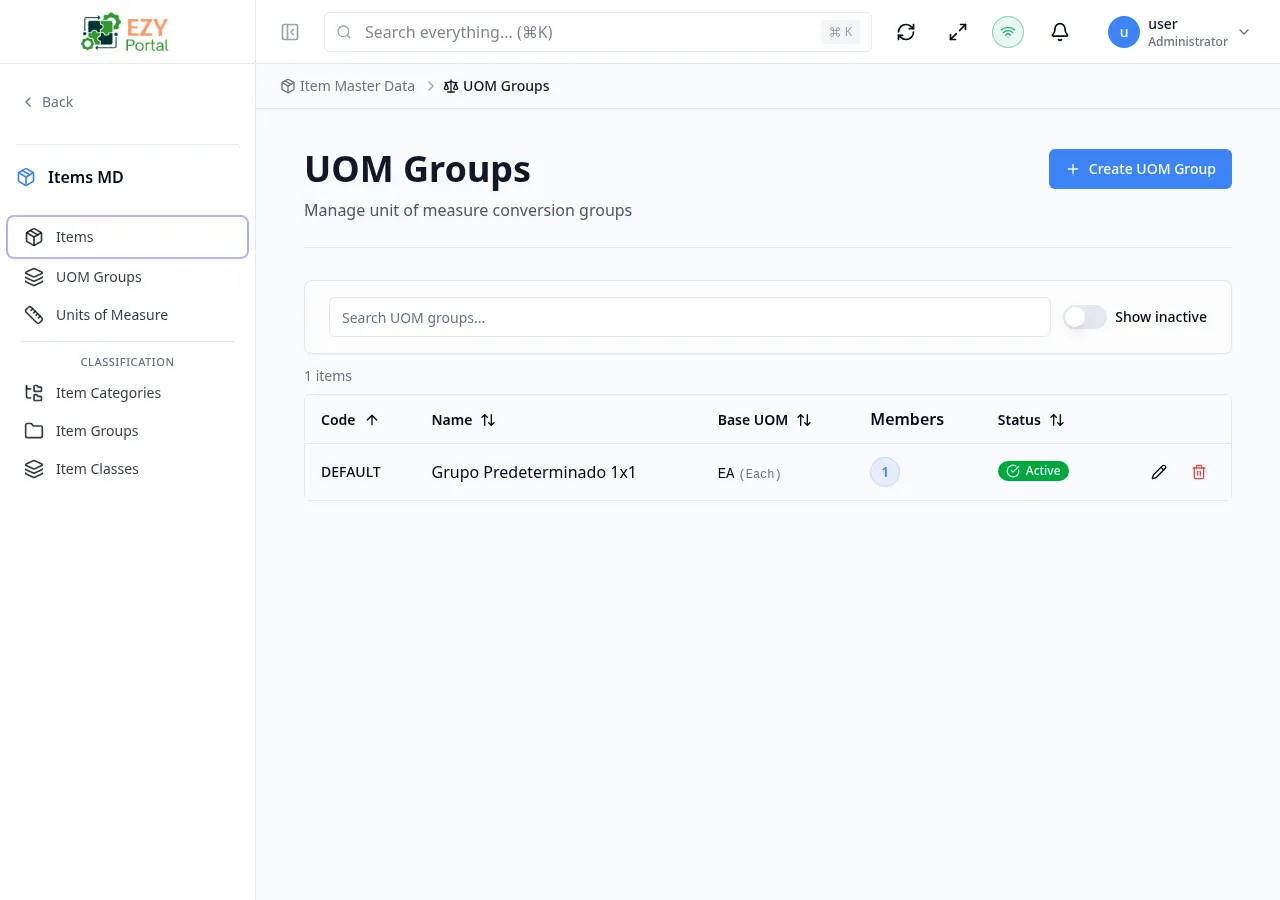The height and width of the screenshot is (900, 1280).
Task: Sort the table by Status column
Action: (1030, 419)
